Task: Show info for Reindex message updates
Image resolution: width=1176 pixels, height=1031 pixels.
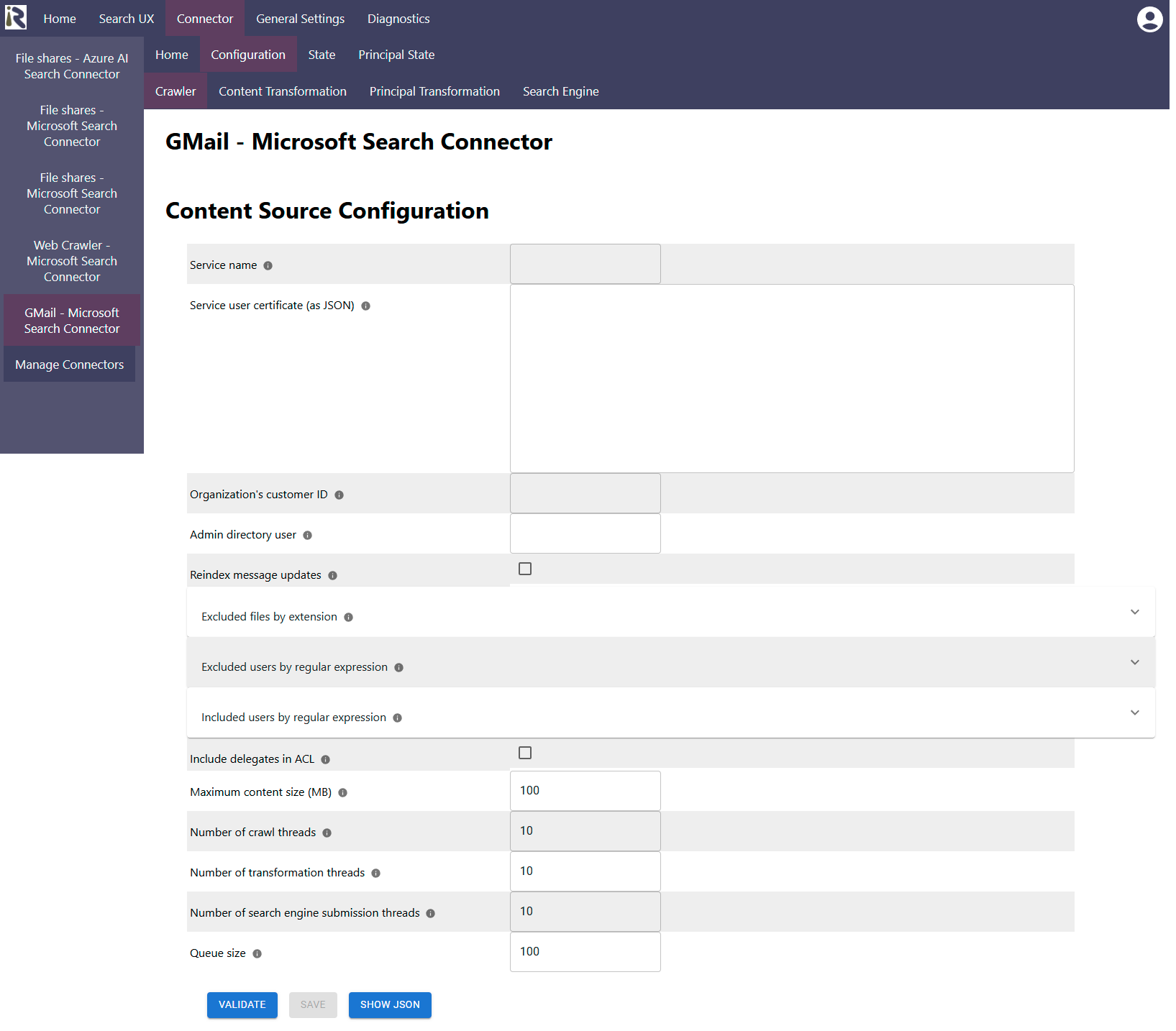Action: [332, 575]
